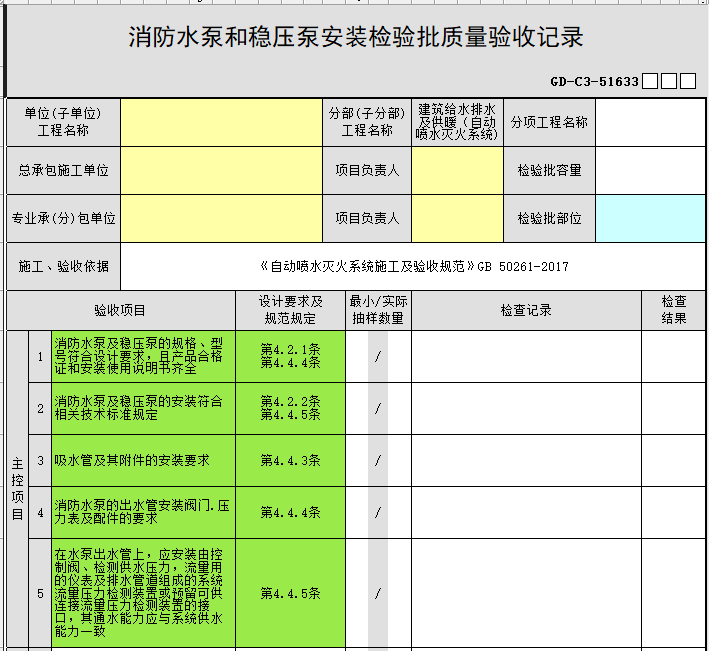
Task: Select the 验收项目 column header
Action: [121, 310]
